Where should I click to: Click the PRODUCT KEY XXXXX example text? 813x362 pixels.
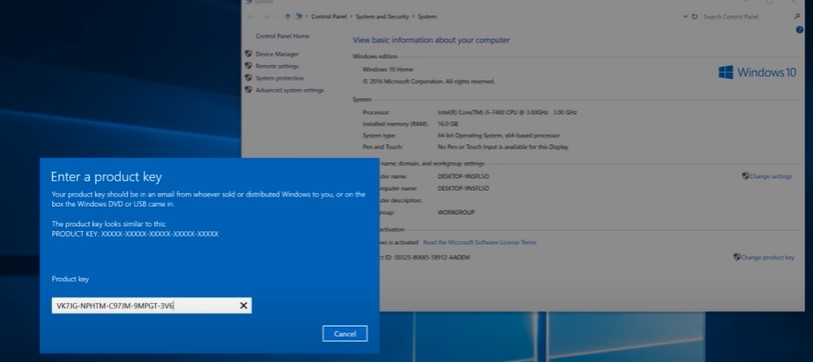[x=135, y=234]
